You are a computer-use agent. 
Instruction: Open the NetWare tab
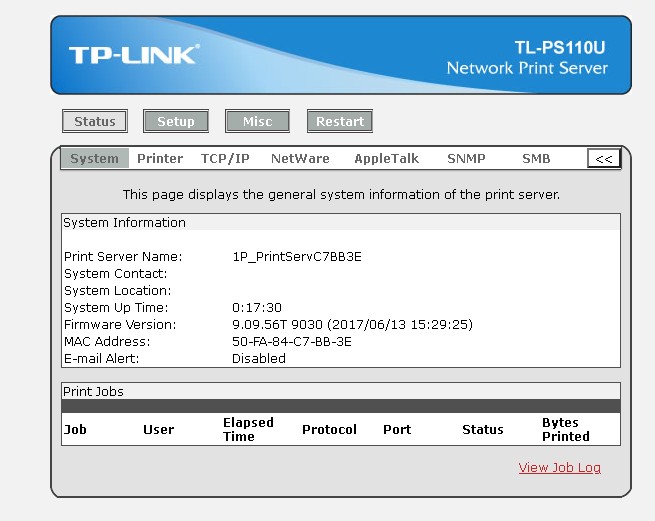pos(300,158)
